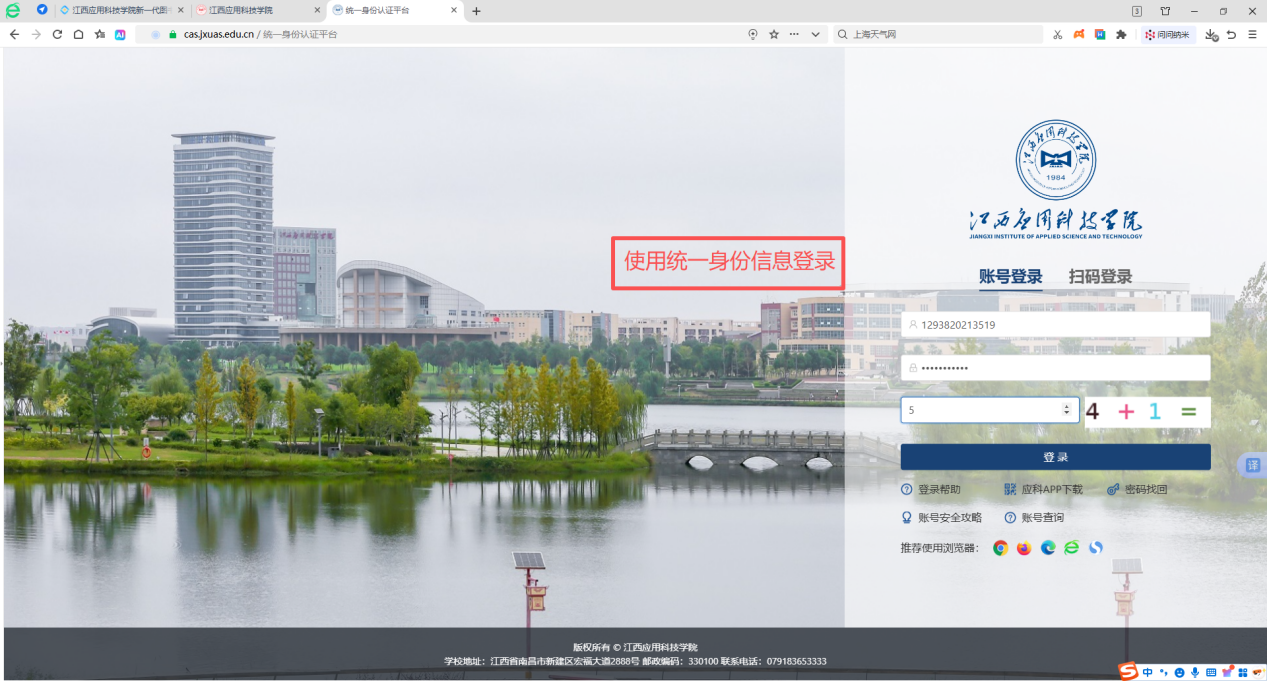Screen dimensions: 1267x681
Task: Increment the captcha answer spinner
Action: click(1066, 406)
